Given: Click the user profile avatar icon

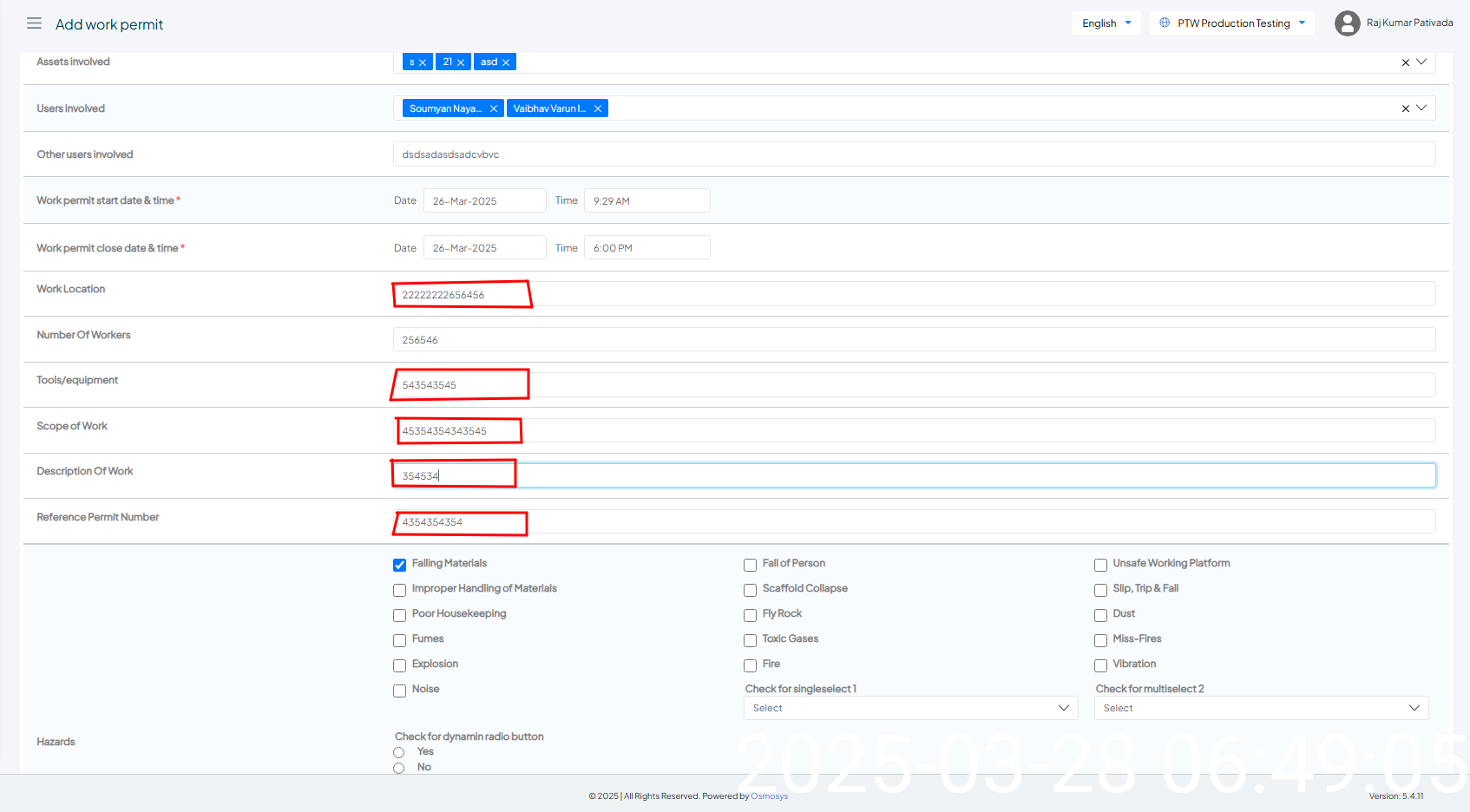Looking at the screenshot, I should click(x=1347, y=23).
